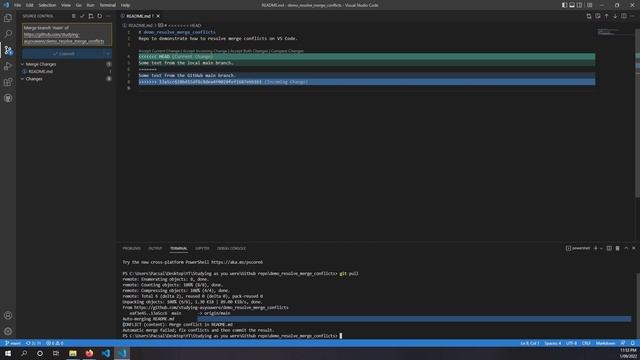Screen dimensions: 640x360
Task: Open the Extensions view
Action: coord(8,82)
